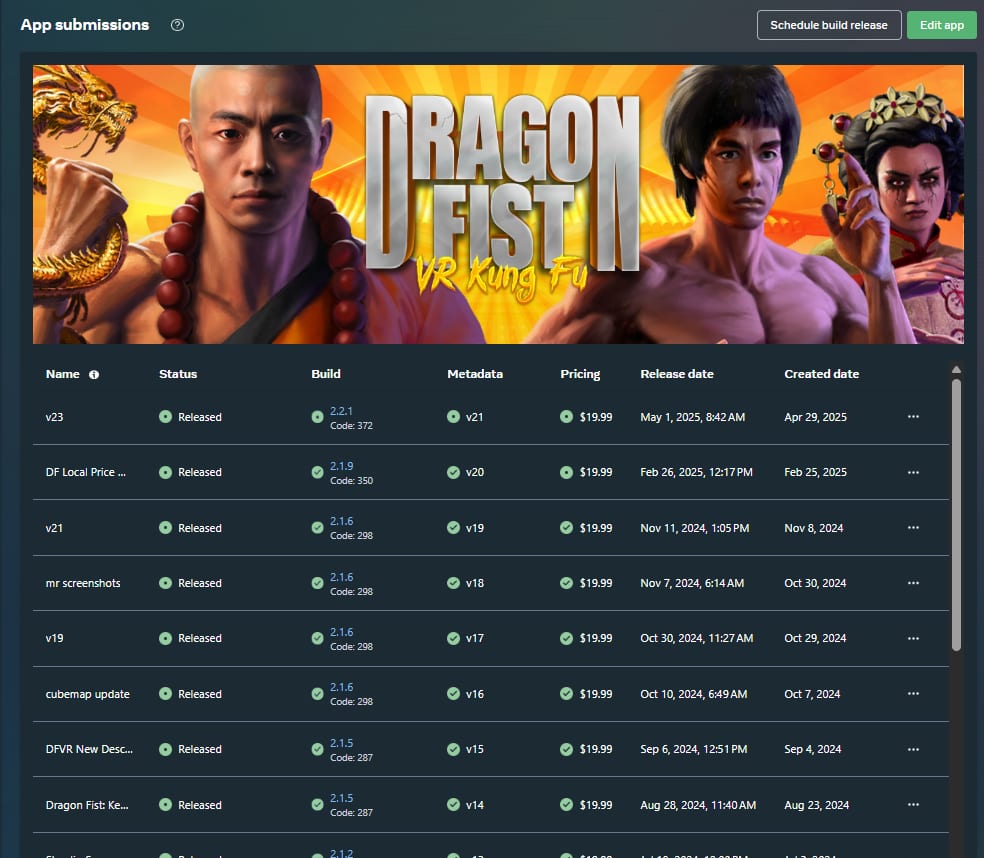
Task: Click the Pricing column header
Action: 580,374
